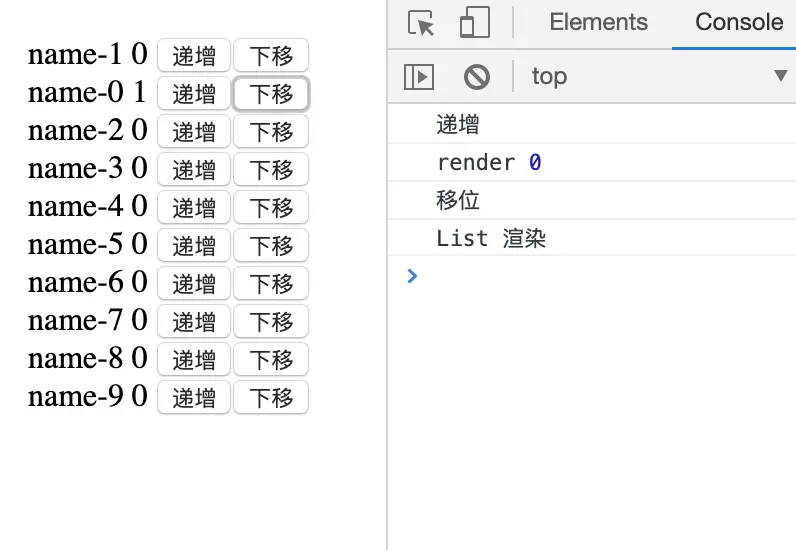Open the top context dropdown arrow
The width and height of the screenshot is (796, 550).
[781, 76]
